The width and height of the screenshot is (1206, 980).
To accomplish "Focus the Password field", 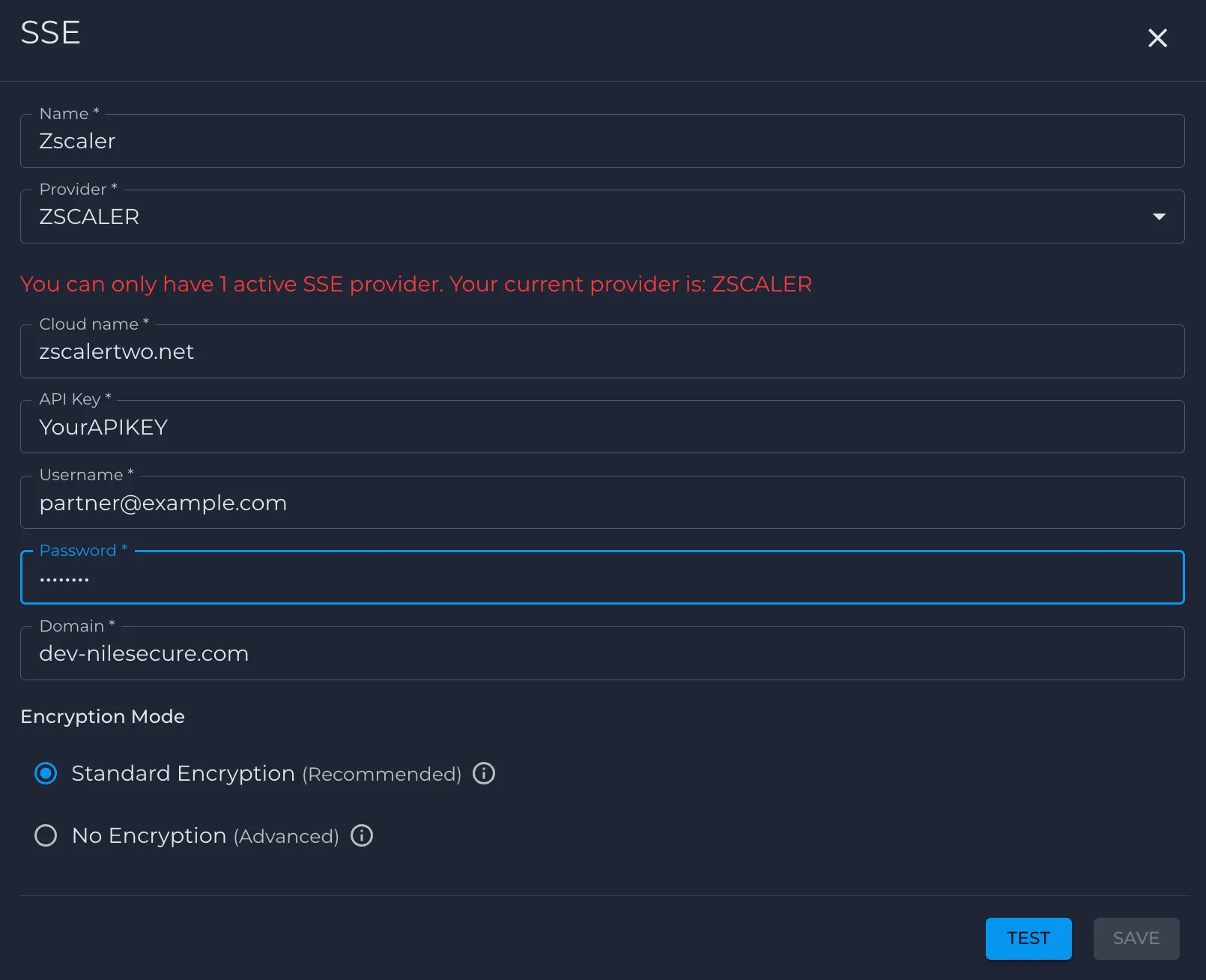I will (602, 578).
